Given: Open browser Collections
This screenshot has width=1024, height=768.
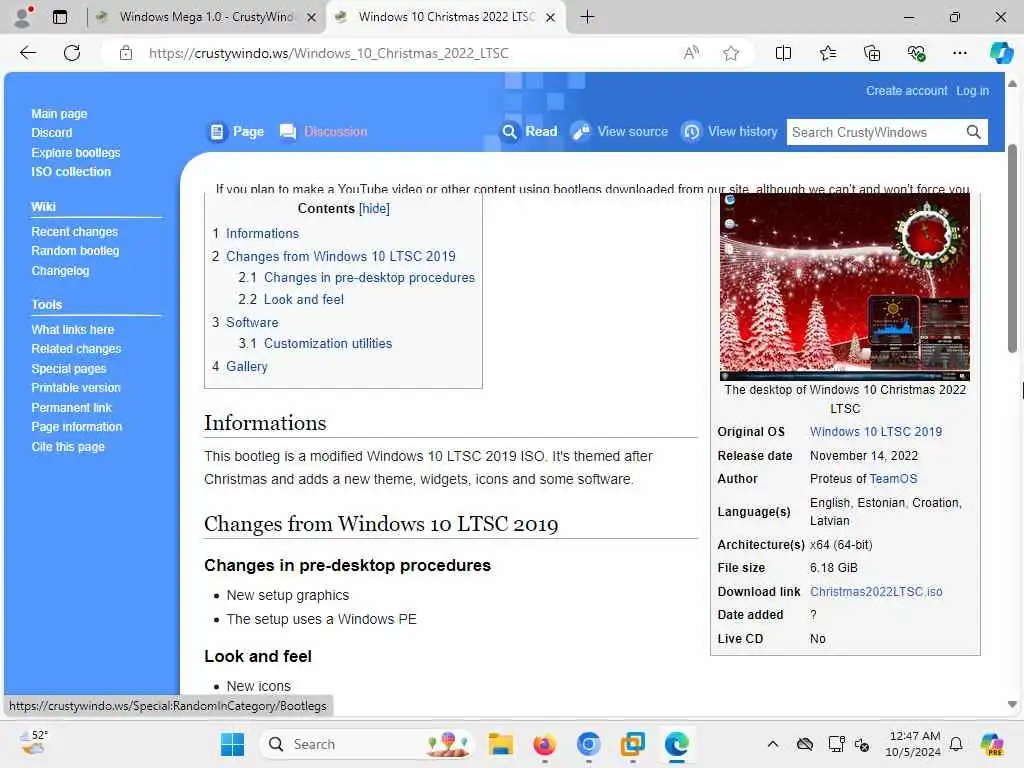Looking at the screenshot, I should [872, 53].
